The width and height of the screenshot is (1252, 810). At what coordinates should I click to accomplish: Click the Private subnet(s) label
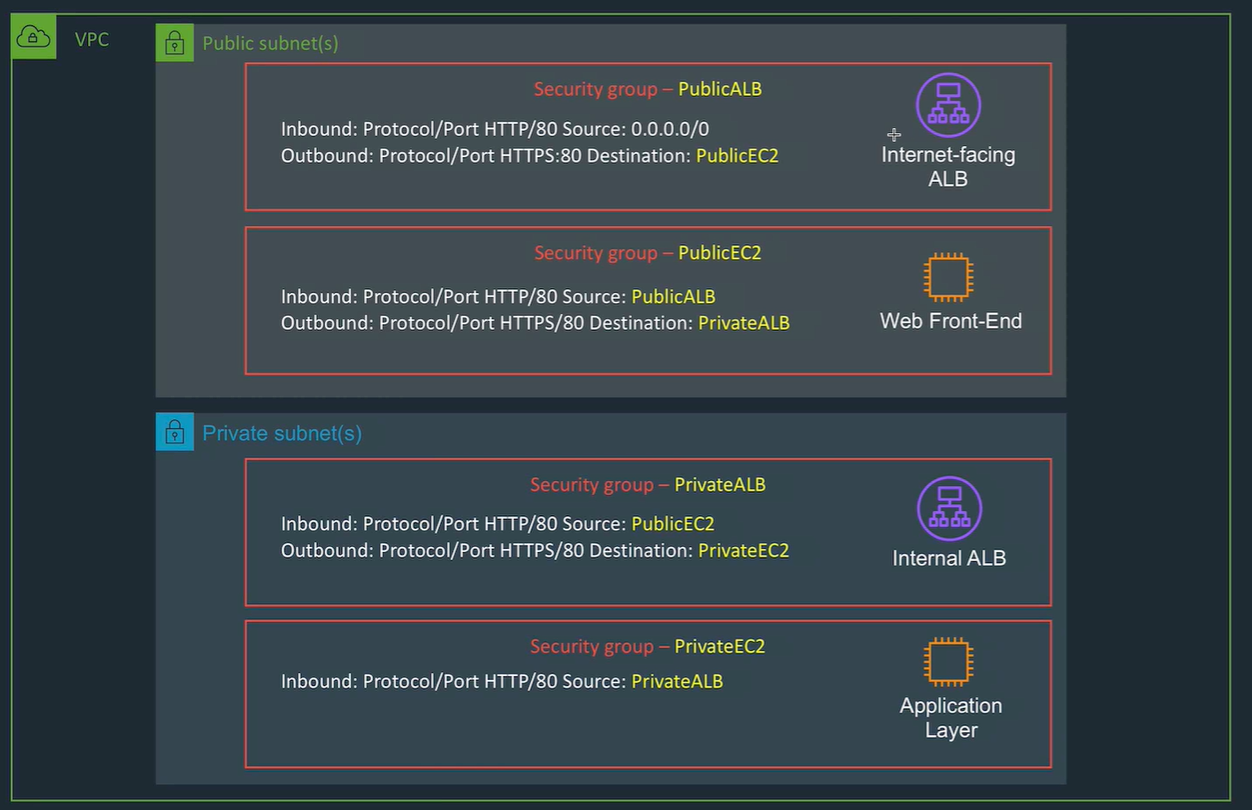(x=282, y=433)
